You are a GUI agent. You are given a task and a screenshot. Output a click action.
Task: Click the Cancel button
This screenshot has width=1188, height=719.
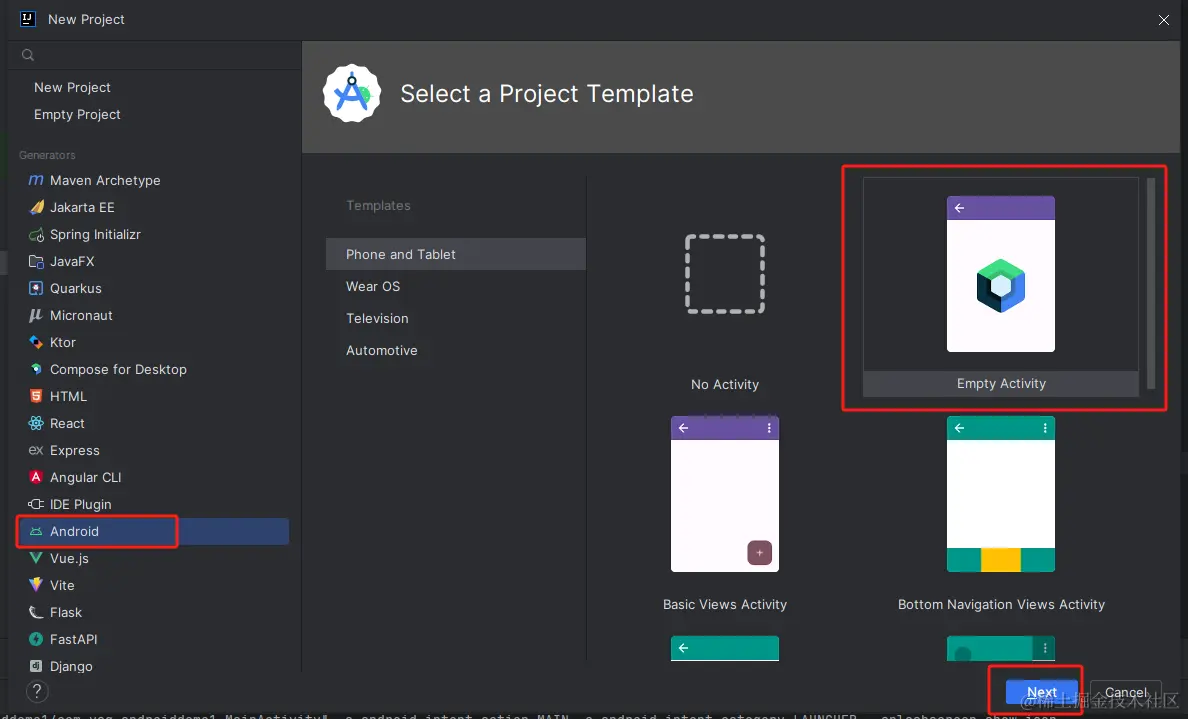click(1126, 692)
